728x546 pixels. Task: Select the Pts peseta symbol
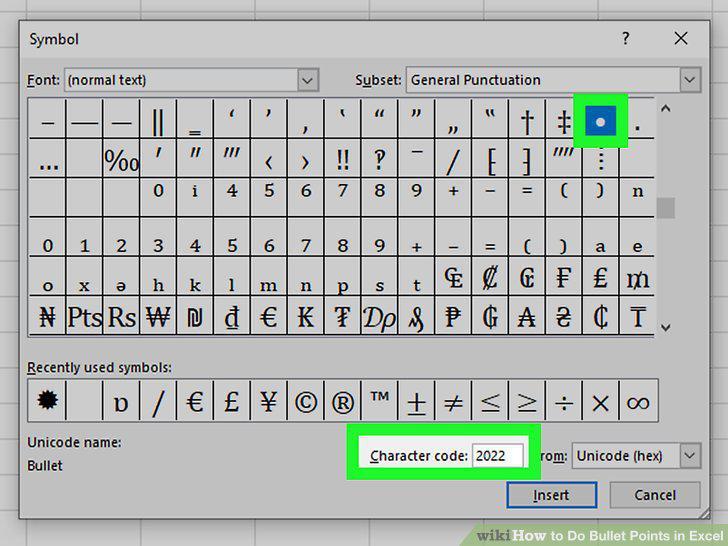click(84, 316)
